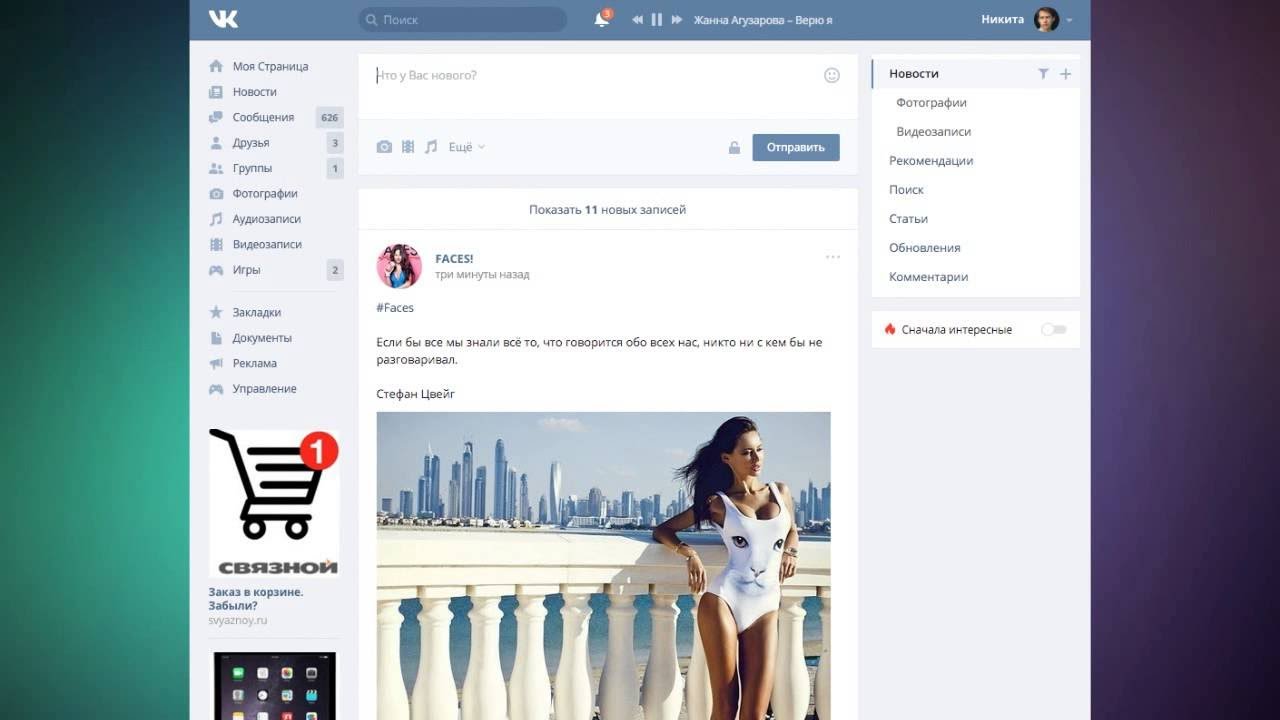
Task: Click the lock icon for post privacy
Action: pyautogui.click(x=734, y=148)
